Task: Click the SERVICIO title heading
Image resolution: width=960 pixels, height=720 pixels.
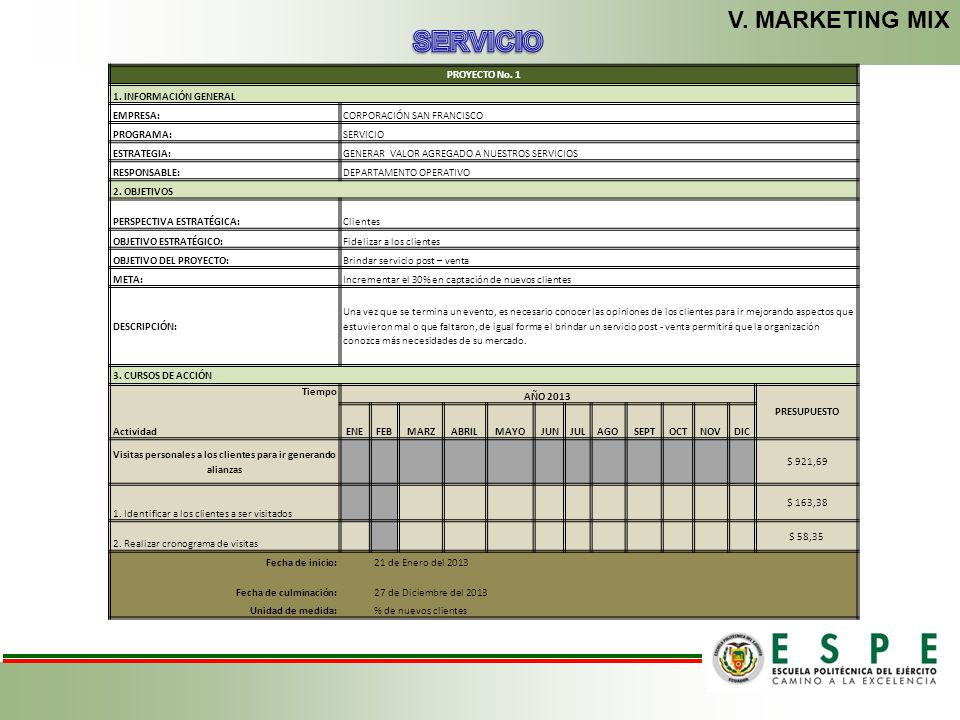Action: [478, 42]
